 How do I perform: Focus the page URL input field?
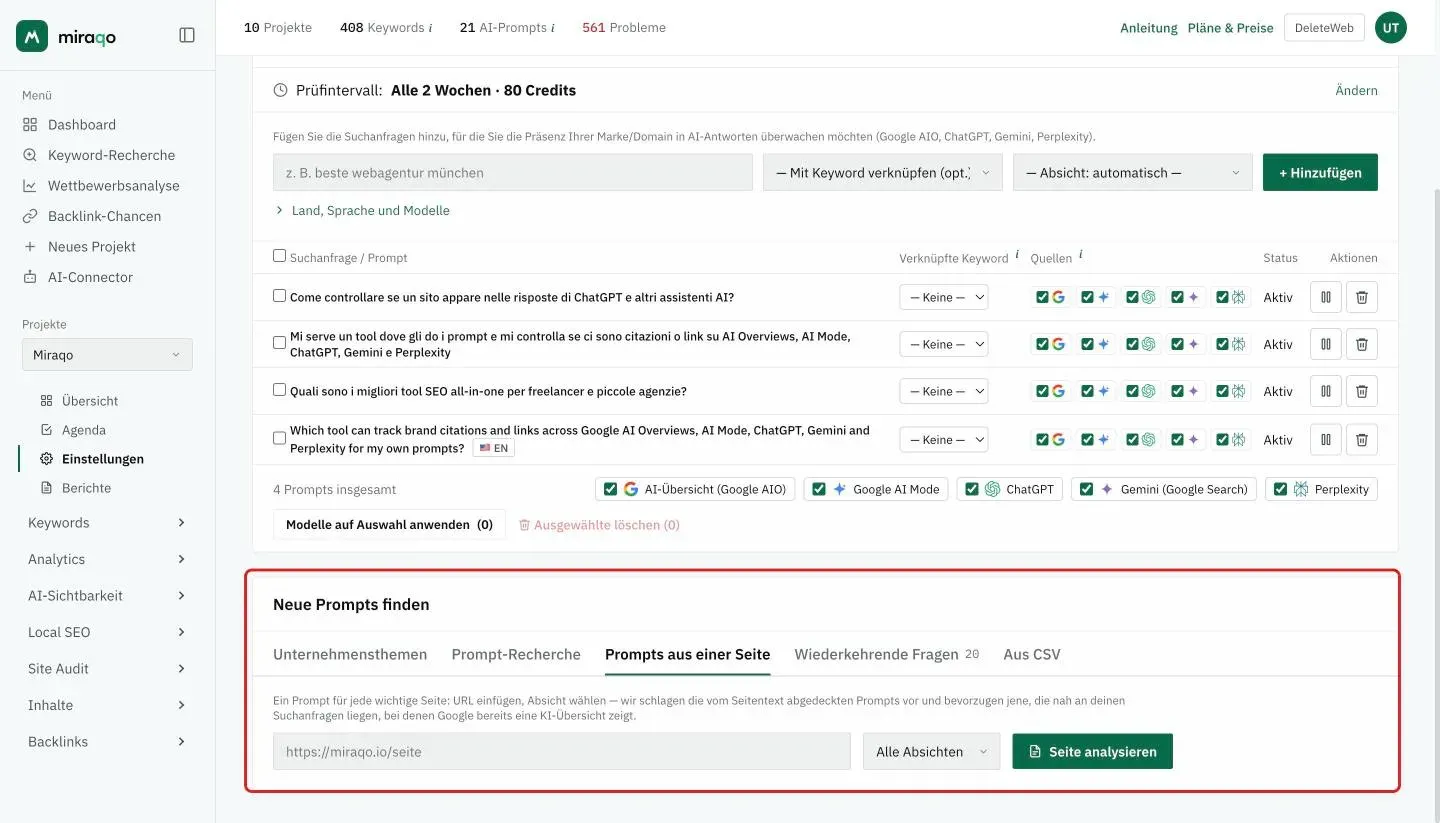[562, 752]
